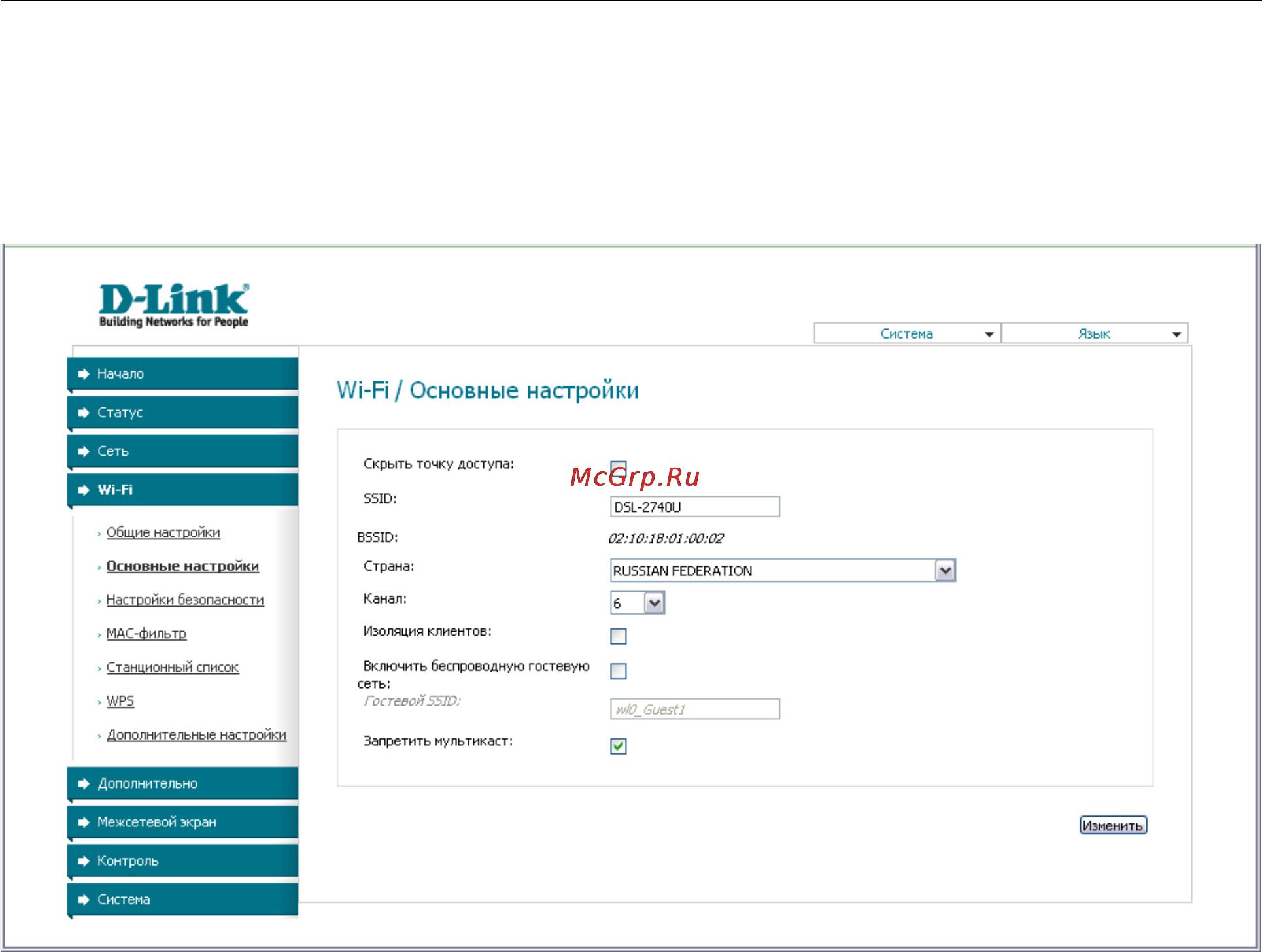1262x952 pixels.
Task: Click the BSSID value 02:10:18:01:00:02
Action: click(666, 539)
